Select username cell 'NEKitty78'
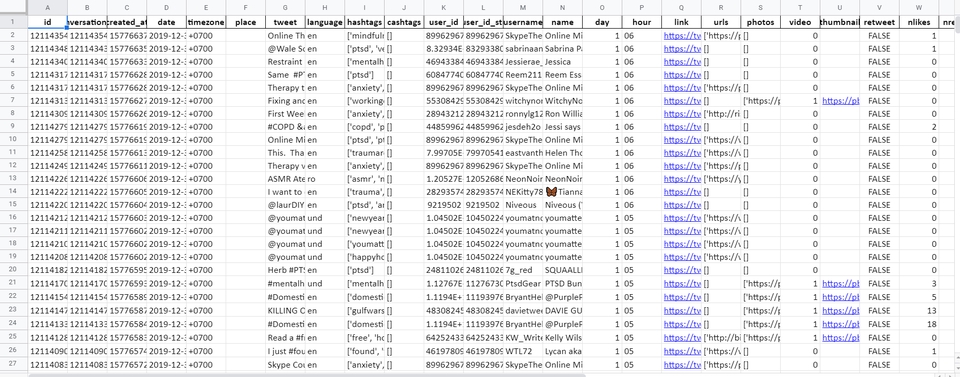 pyautogui.click(x=523, y=192)
